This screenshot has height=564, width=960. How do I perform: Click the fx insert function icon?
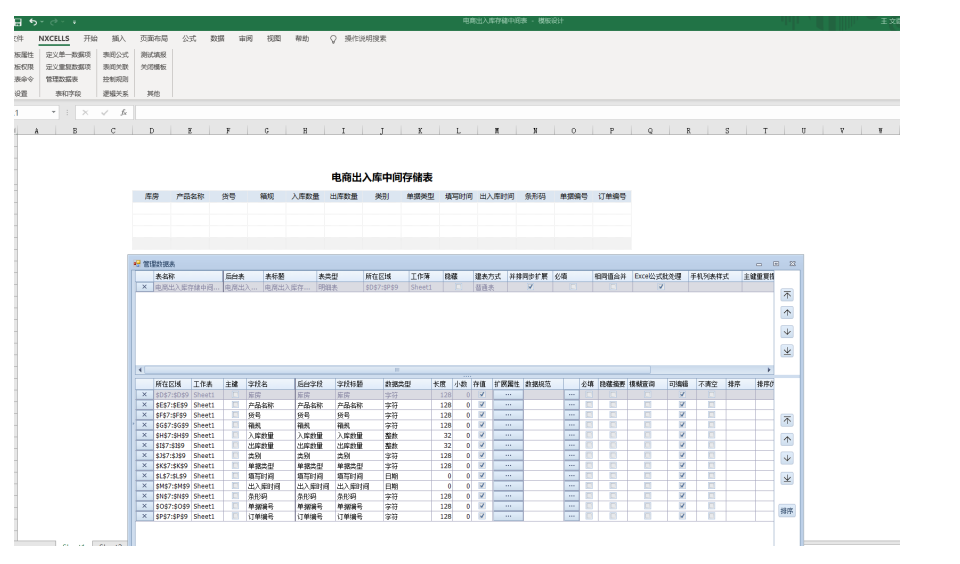123,113
